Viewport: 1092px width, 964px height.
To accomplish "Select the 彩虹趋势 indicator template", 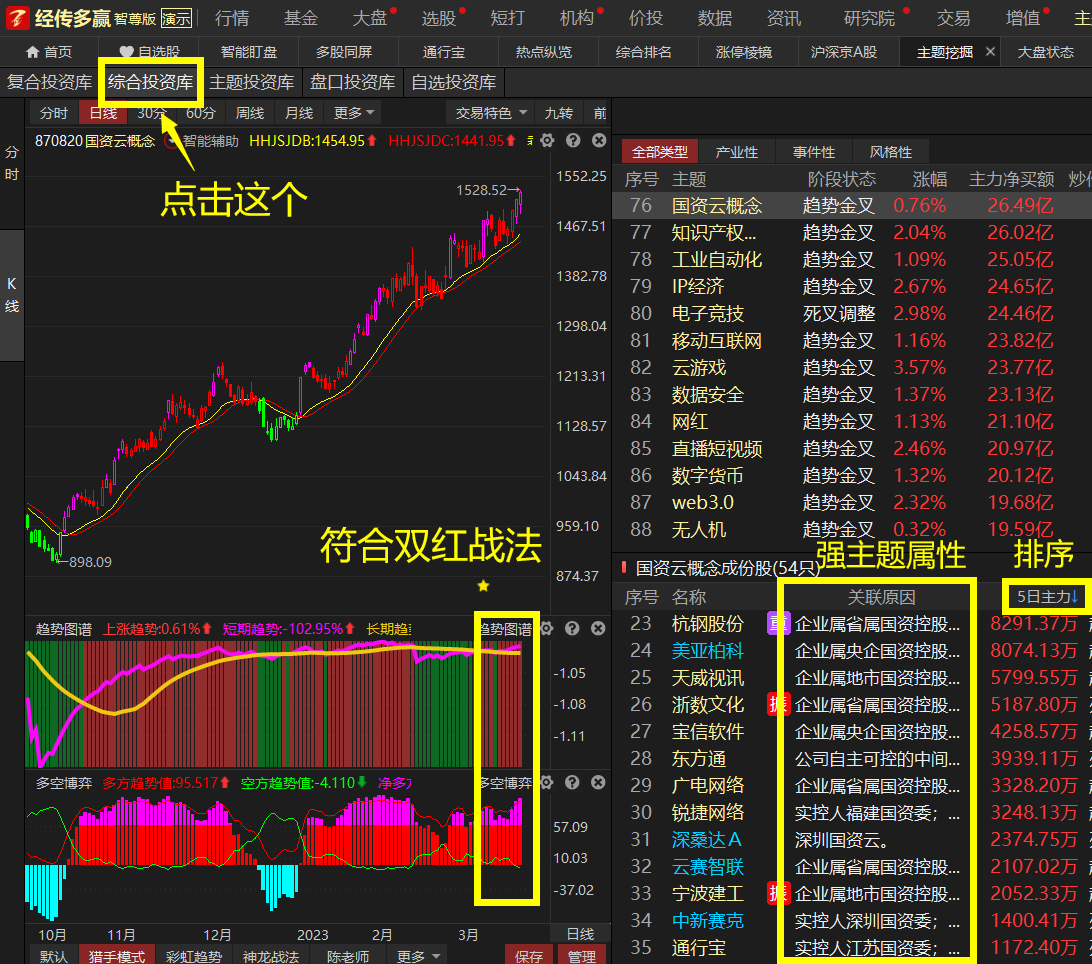I will coord(194,956).
